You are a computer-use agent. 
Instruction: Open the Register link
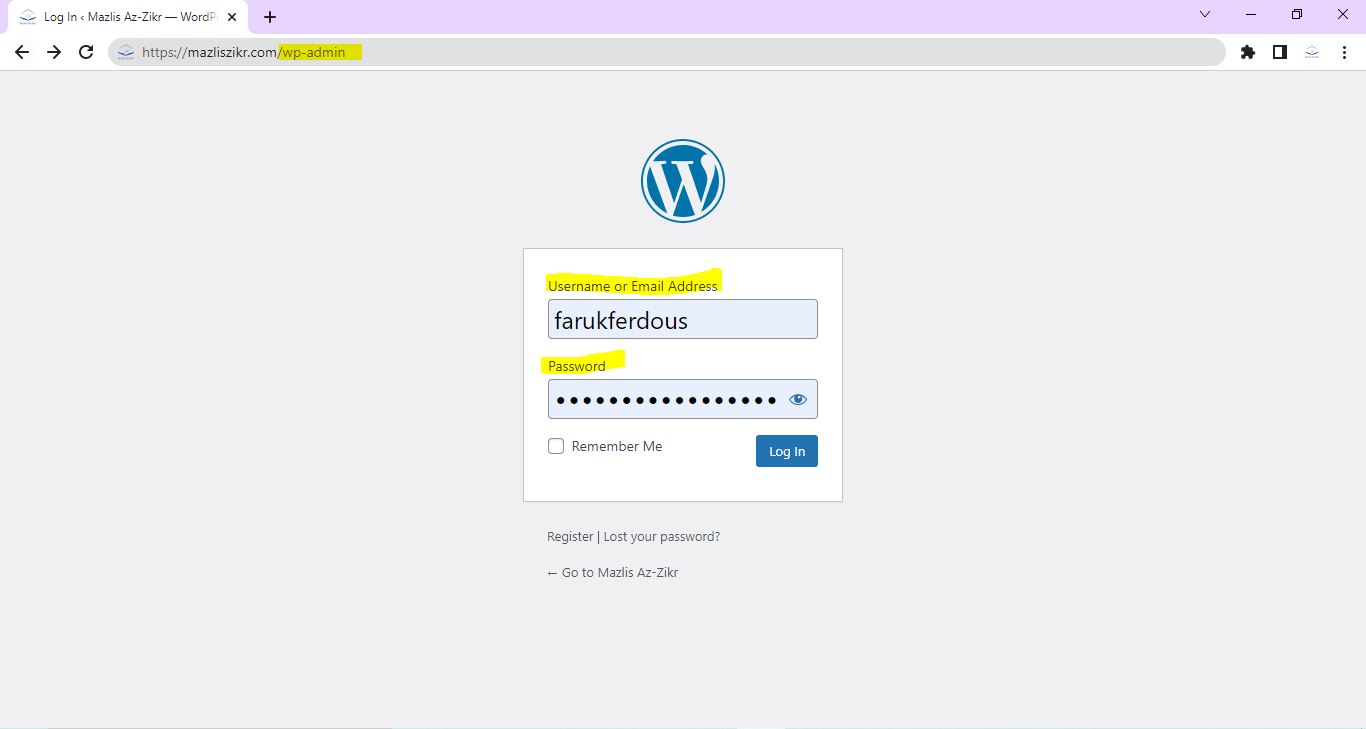(x=570, y=537)
